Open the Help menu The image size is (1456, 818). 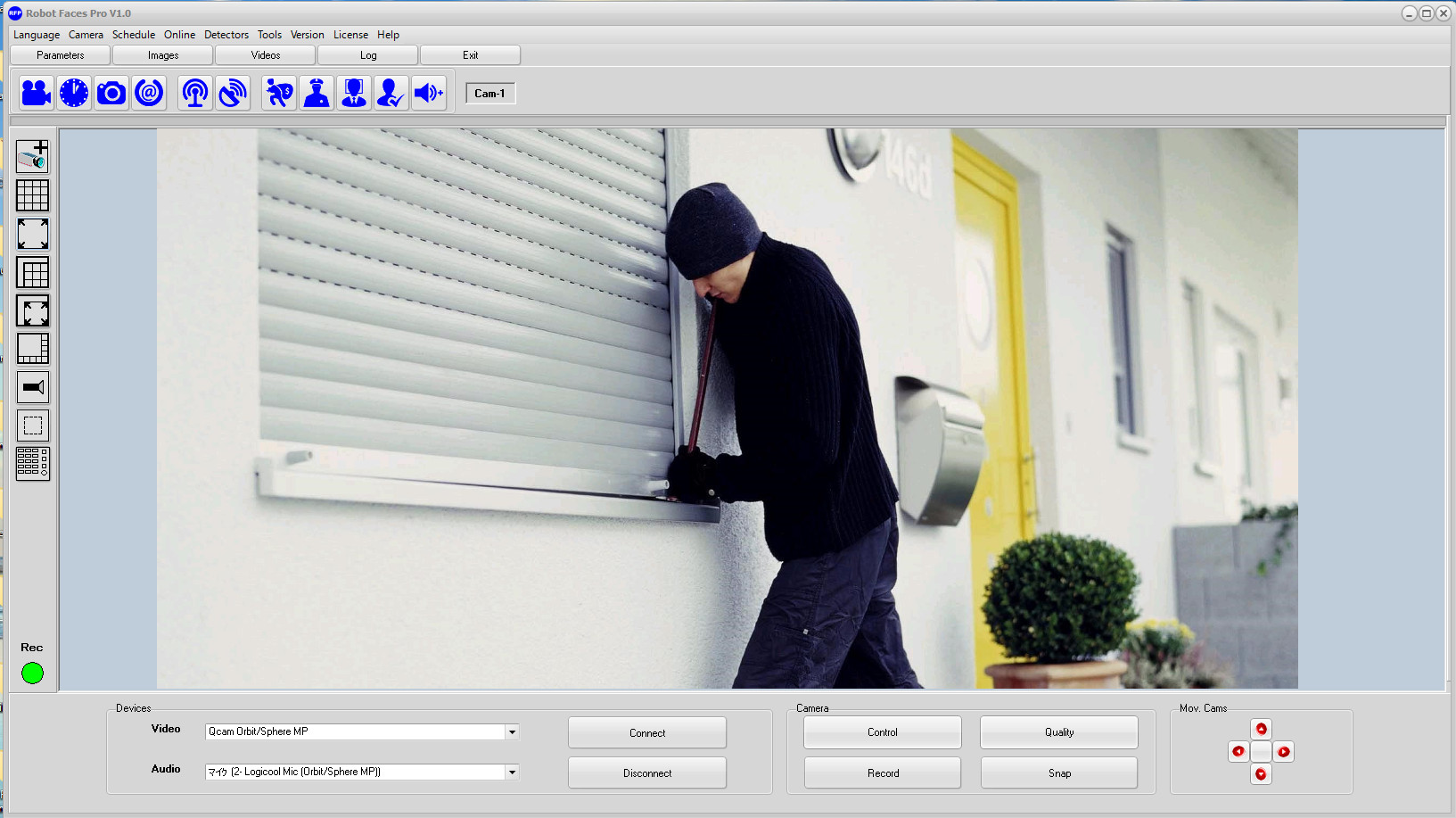(388, 35)
